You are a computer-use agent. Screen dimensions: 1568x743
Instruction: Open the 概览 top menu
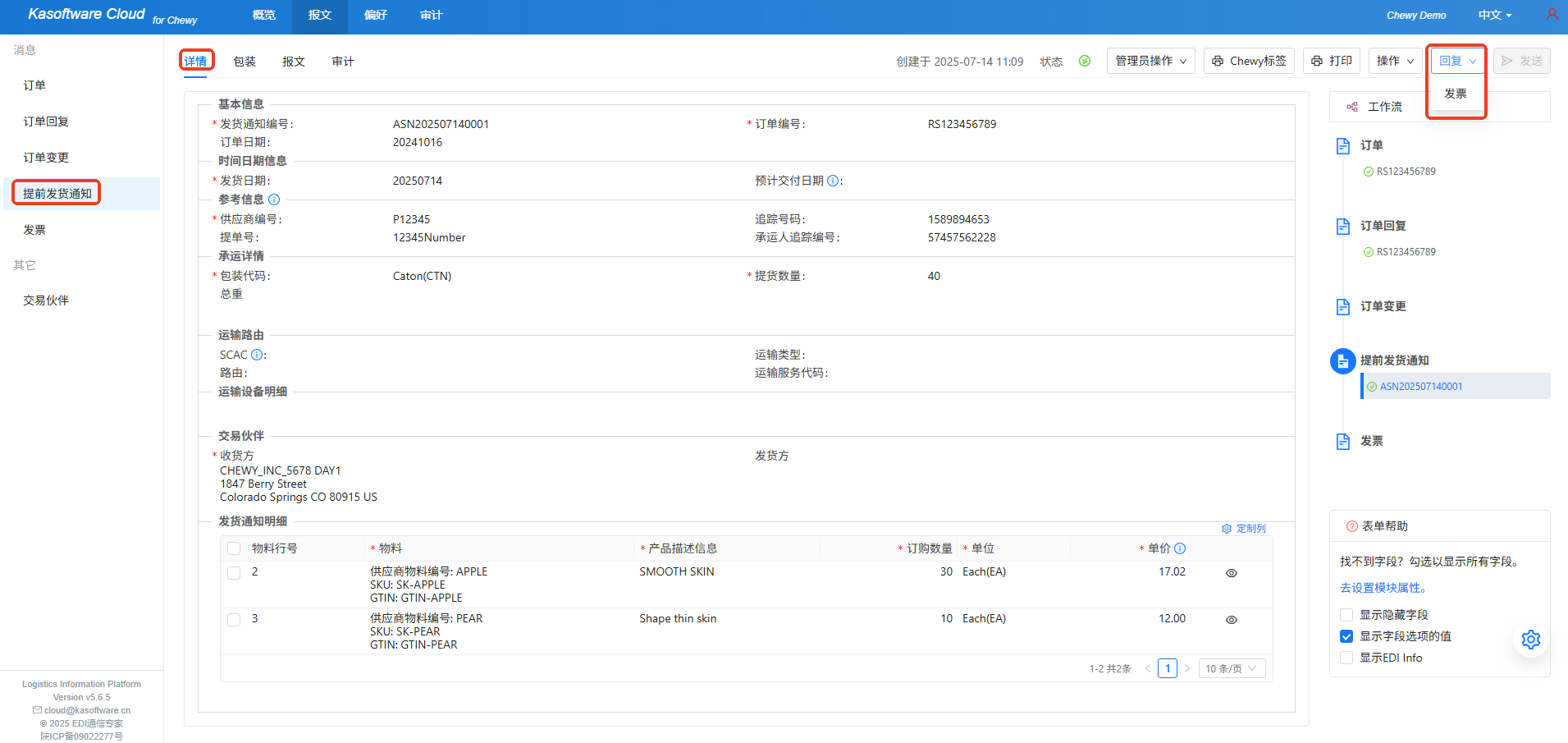pyautogui.click(x=264, y=15)
